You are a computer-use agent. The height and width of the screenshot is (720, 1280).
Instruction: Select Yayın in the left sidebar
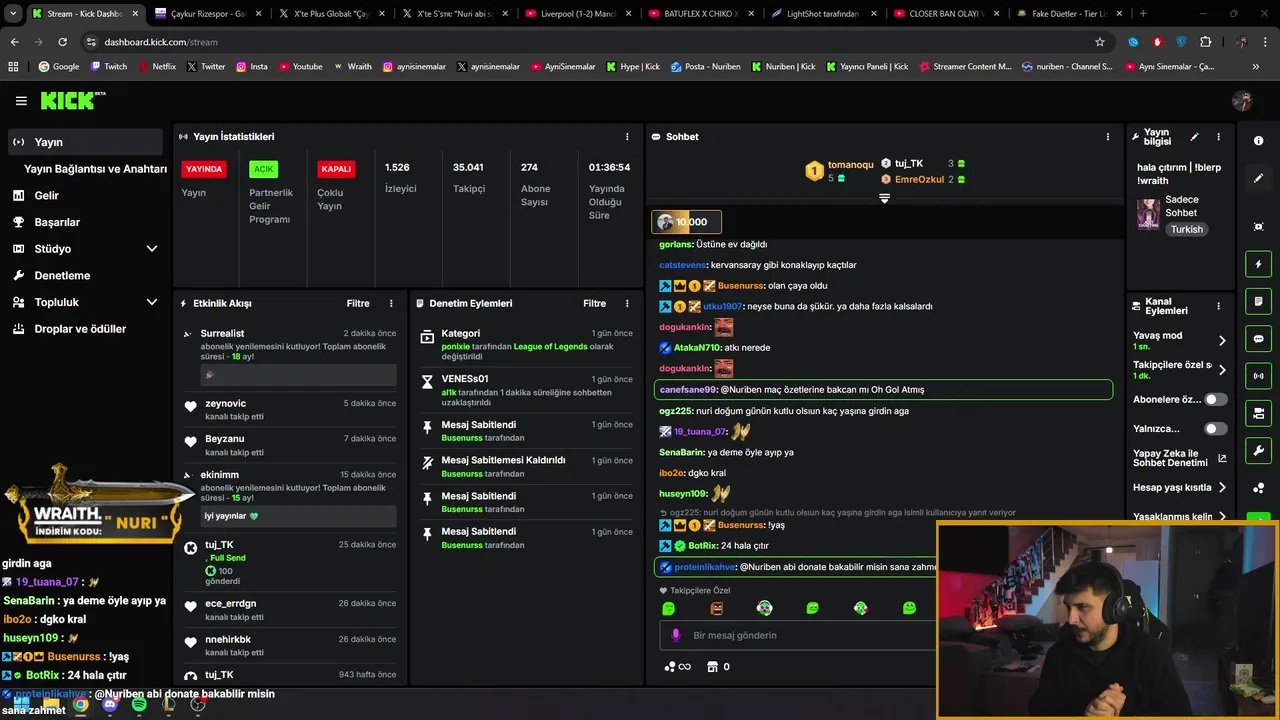[x=85, y=142]
